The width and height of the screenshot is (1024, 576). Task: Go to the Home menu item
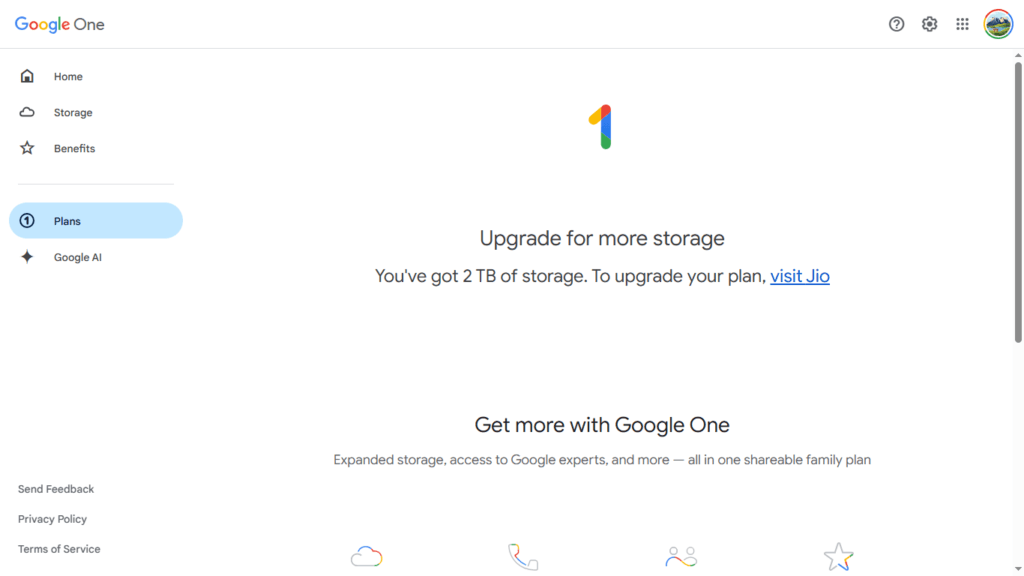[x=68, y=77]
